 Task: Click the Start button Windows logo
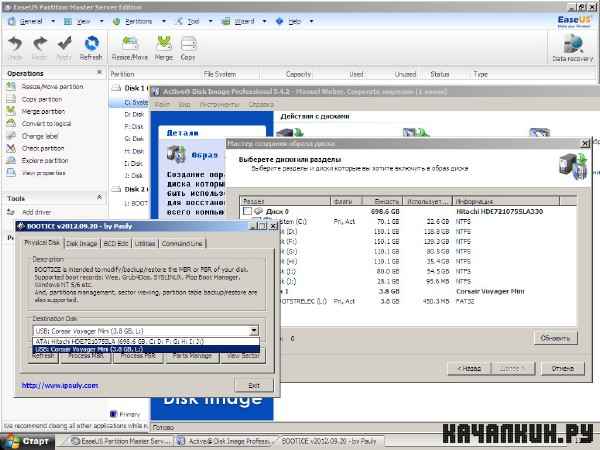tap(10, 441)
